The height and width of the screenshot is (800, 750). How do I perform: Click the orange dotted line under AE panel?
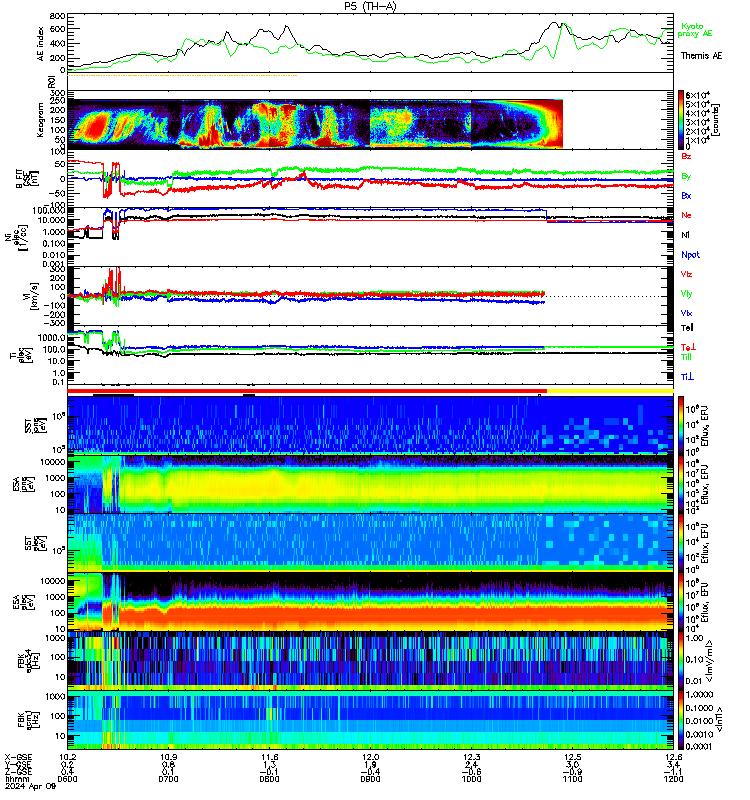coord(182,76)
